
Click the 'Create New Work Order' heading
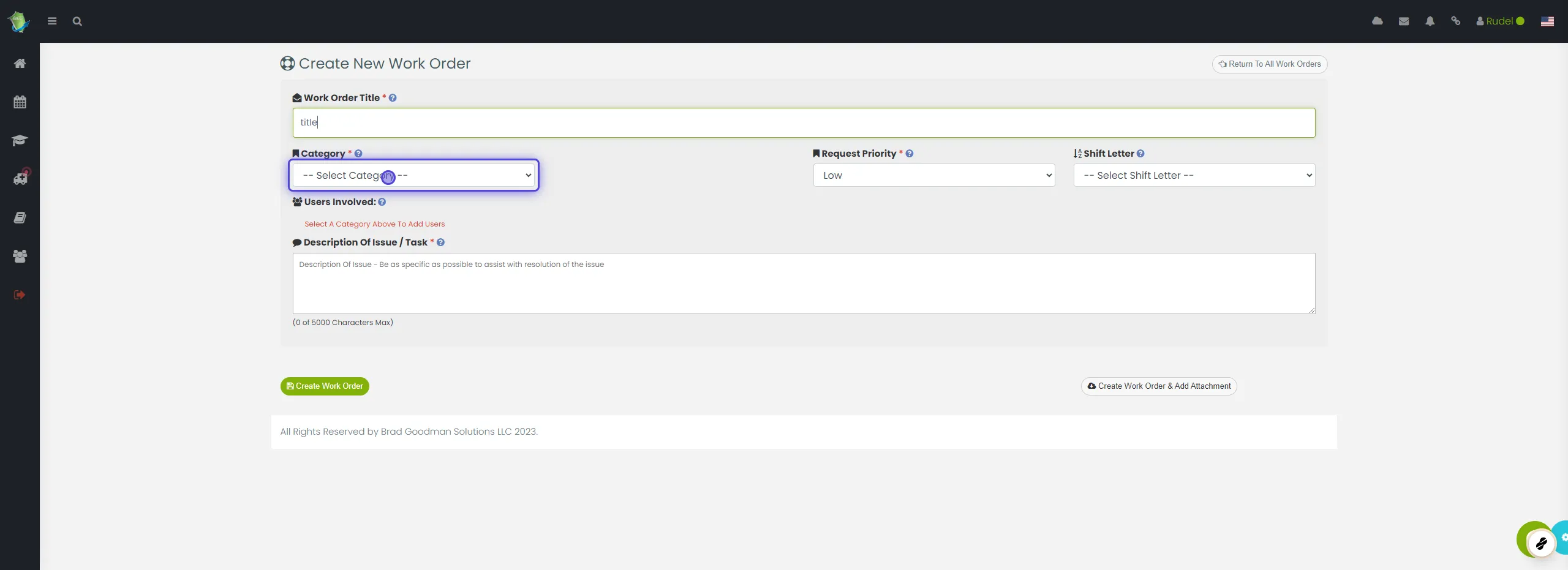(x=385, y=64)
